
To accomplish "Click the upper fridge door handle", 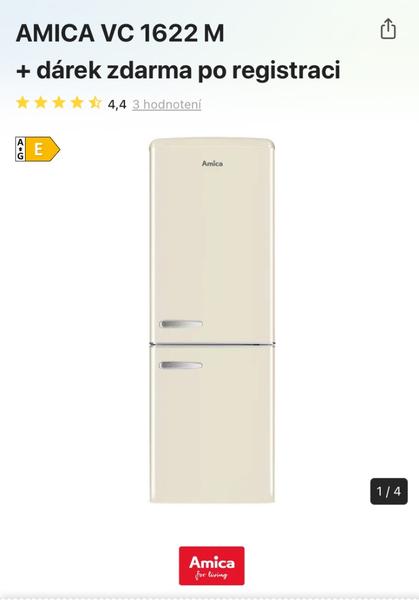I will tap(181, 324).
